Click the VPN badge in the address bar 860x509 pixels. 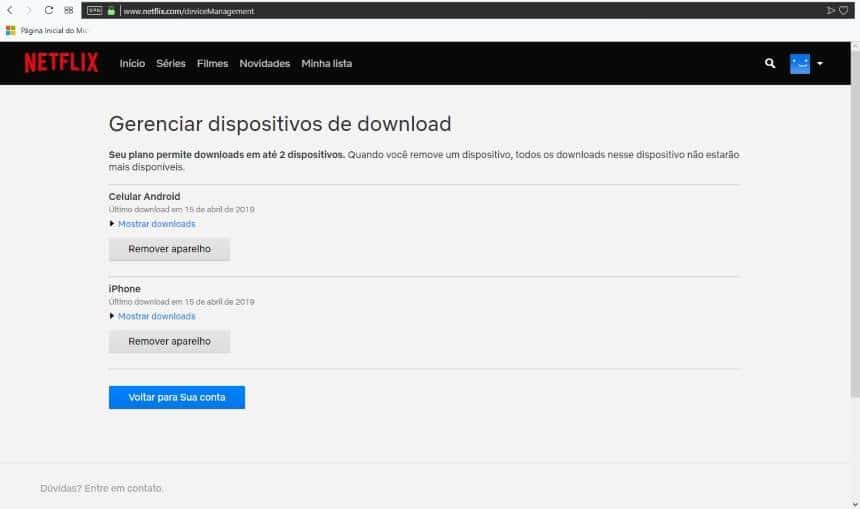(x=95, y=10)
